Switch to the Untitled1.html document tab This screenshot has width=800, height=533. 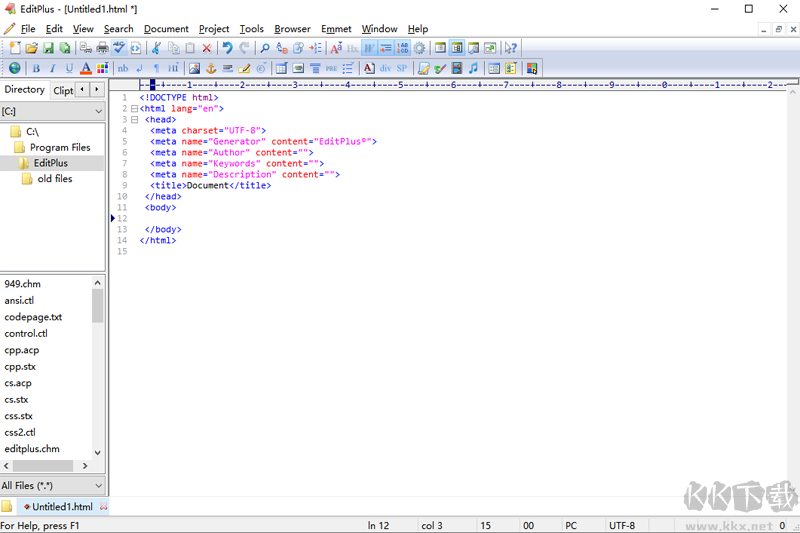62,507
